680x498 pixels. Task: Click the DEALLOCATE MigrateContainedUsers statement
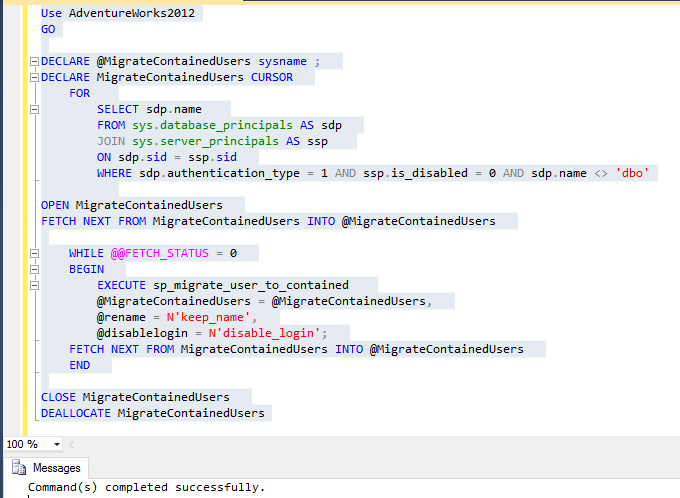pos(153,413)
